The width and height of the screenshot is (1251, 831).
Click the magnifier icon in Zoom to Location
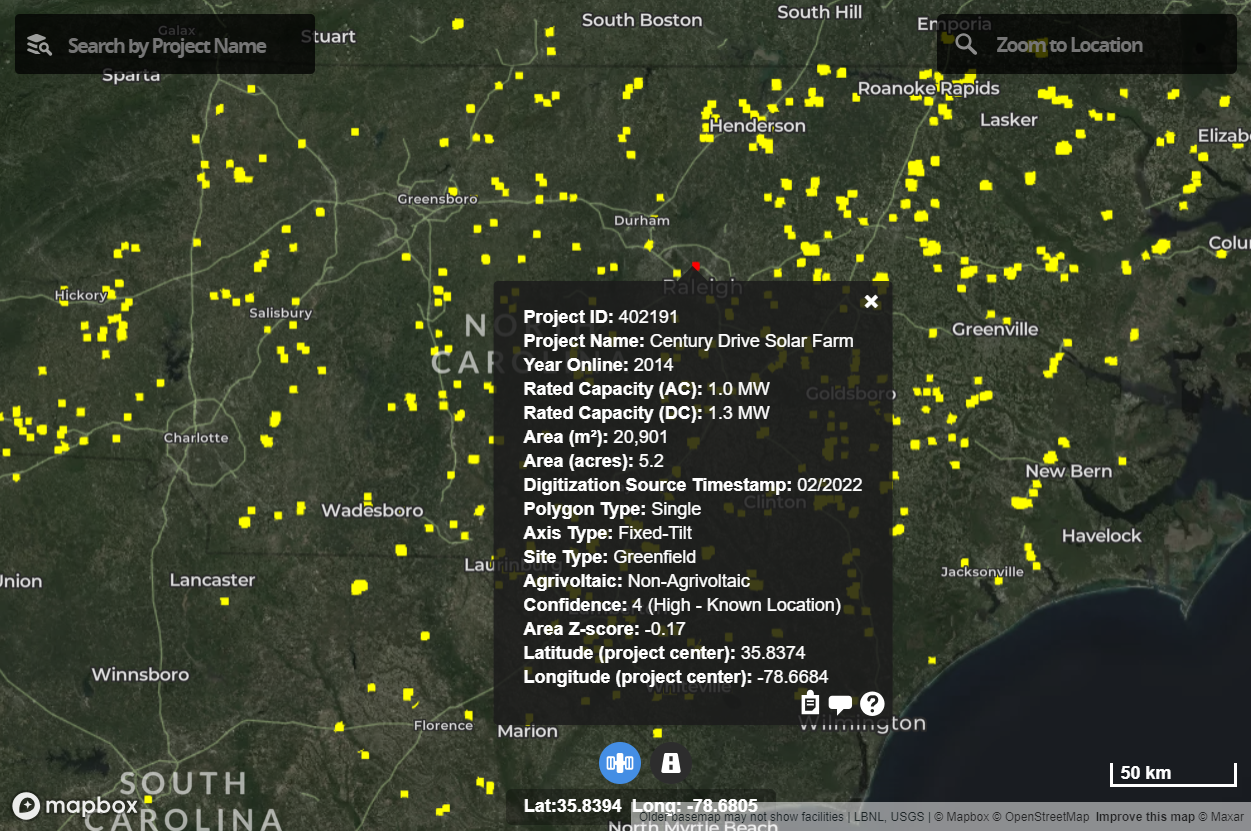pos(965,44)
